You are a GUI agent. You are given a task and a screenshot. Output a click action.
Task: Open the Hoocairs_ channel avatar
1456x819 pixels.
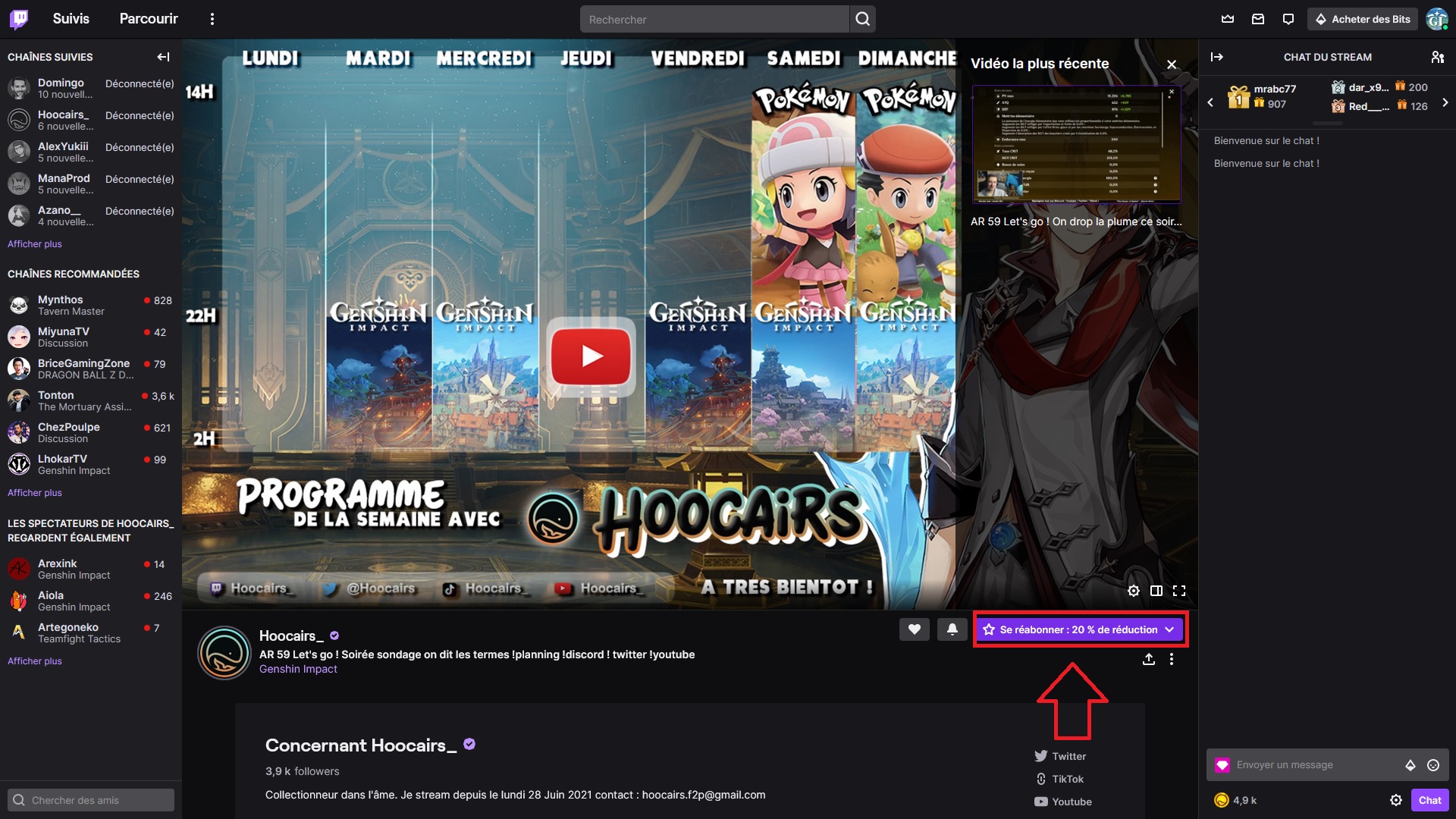[x=224, y=652]
